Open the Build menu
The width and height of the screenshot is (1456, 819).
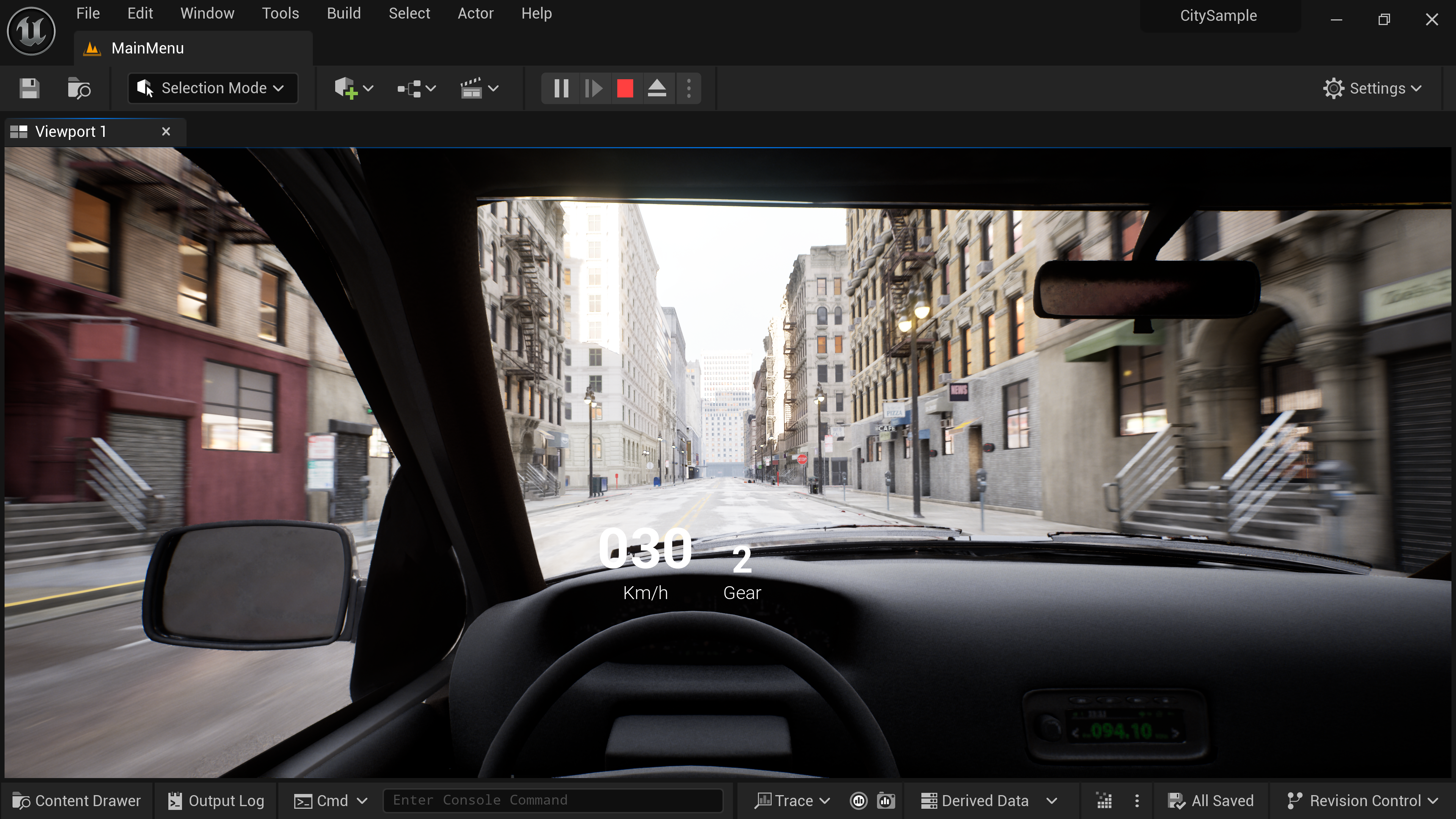[x=344, y=14]
